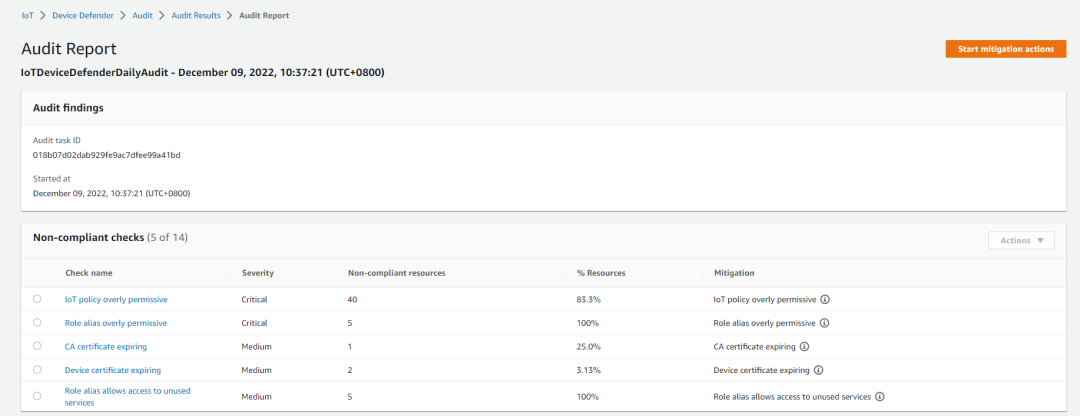
Task: Open the Actions dropdown menu
Action: tap(1020, 240)
